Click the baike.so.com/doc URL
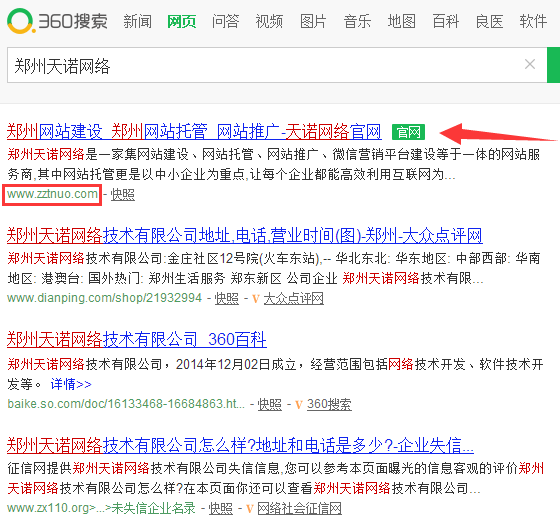This screenshot has height=523, width=560. pos(126,404)
